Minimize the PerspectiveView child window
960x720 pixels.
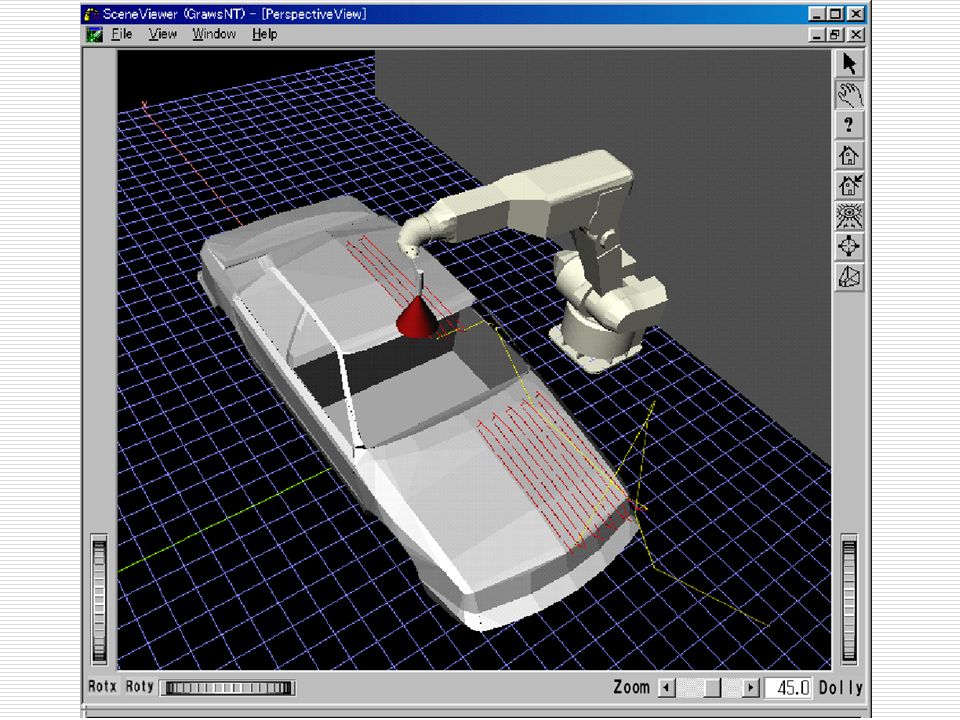tap(817, 35)
